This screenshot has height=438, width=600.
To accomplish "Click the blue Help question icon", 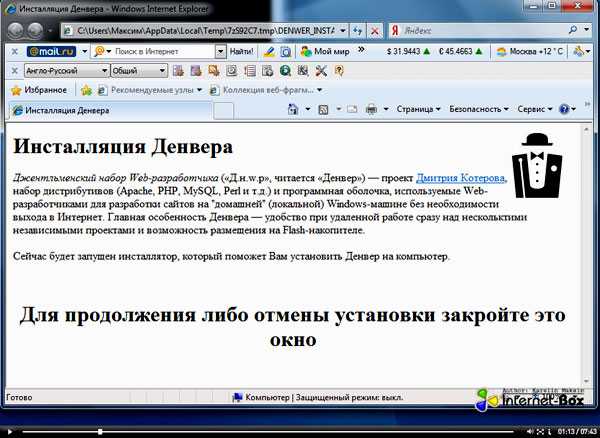I will click(x=564, y=109).
